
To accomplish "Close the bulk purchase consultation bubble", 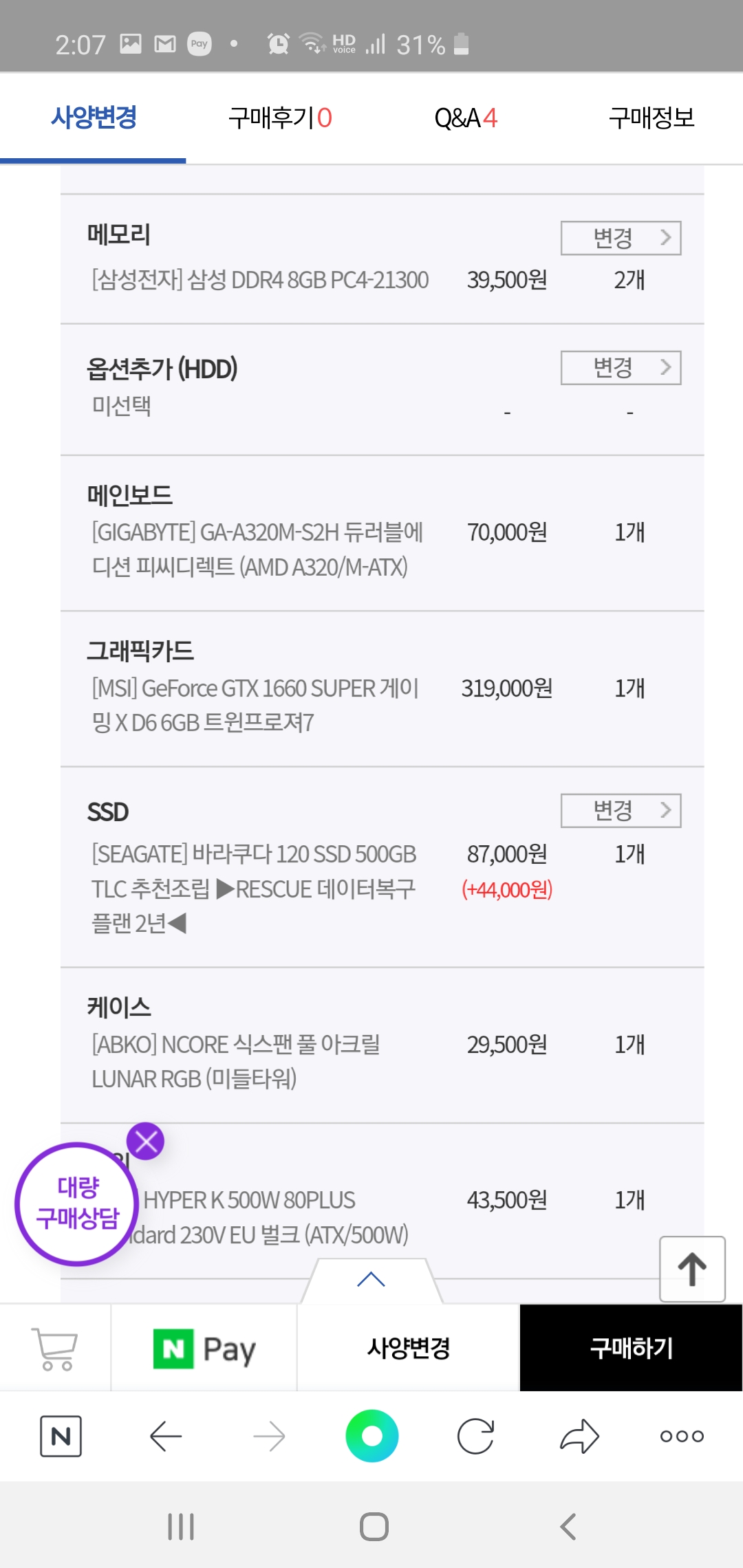I will coord(146,1142).
